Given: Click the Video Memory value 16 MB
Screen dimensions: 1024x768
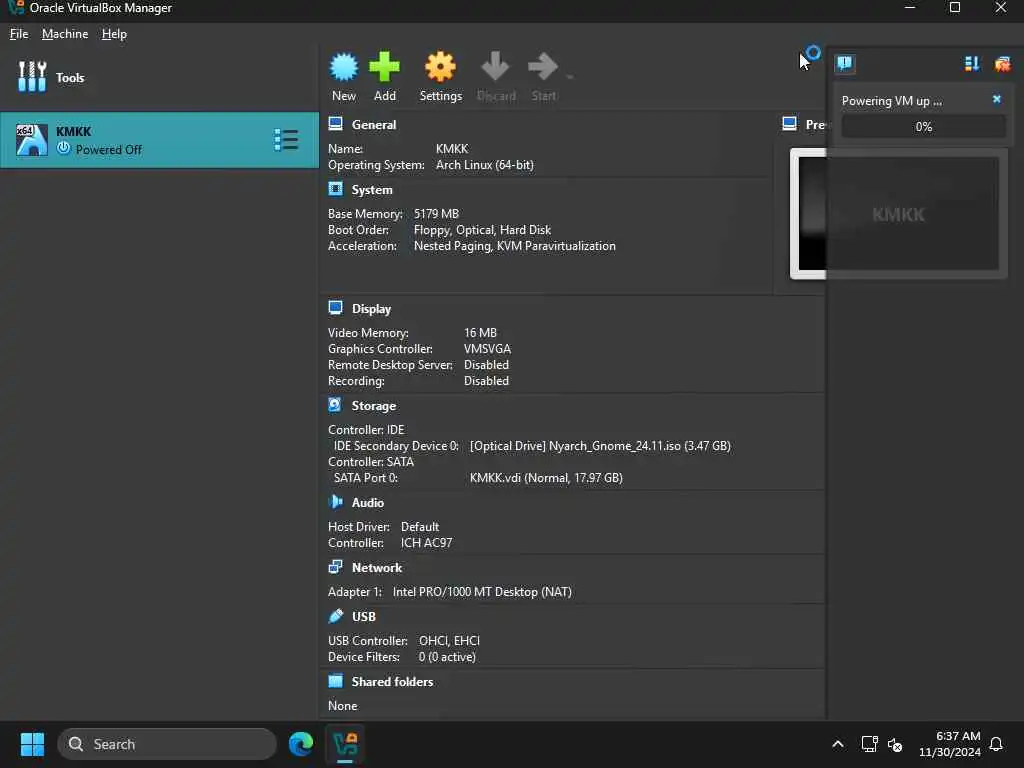Looking at the screenshot, I should (480, 333).
